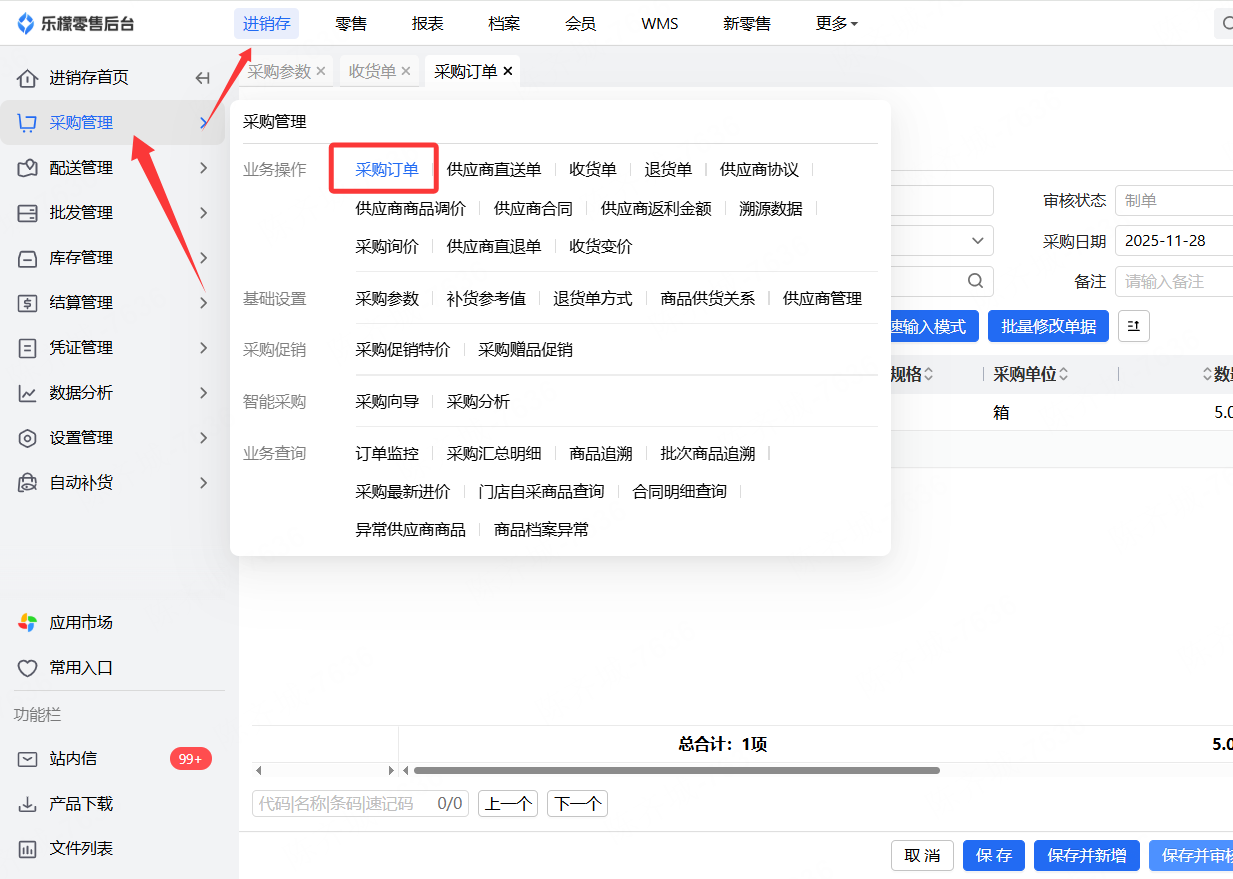This screenshot has height=879, width=1233.
Task: Open the 进销存 top menu
Action: [266, 23]
